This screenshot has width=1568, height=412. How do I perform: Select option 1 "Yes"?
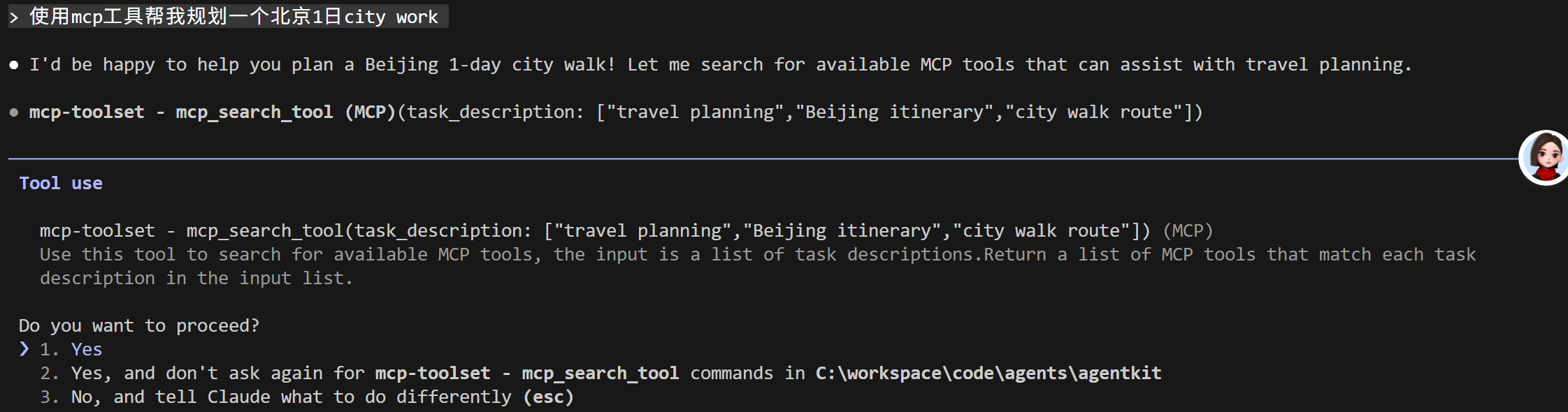(86, 349)
